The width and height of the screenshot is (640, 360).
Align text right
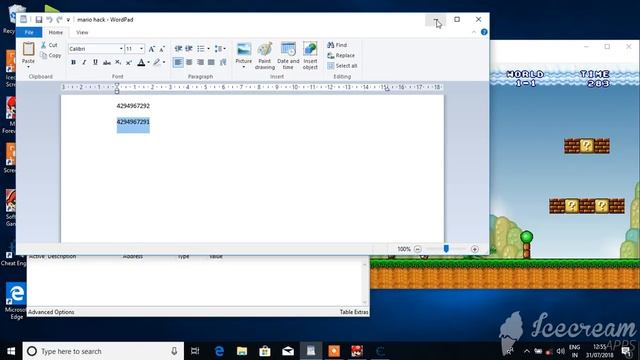pos(200,62)
